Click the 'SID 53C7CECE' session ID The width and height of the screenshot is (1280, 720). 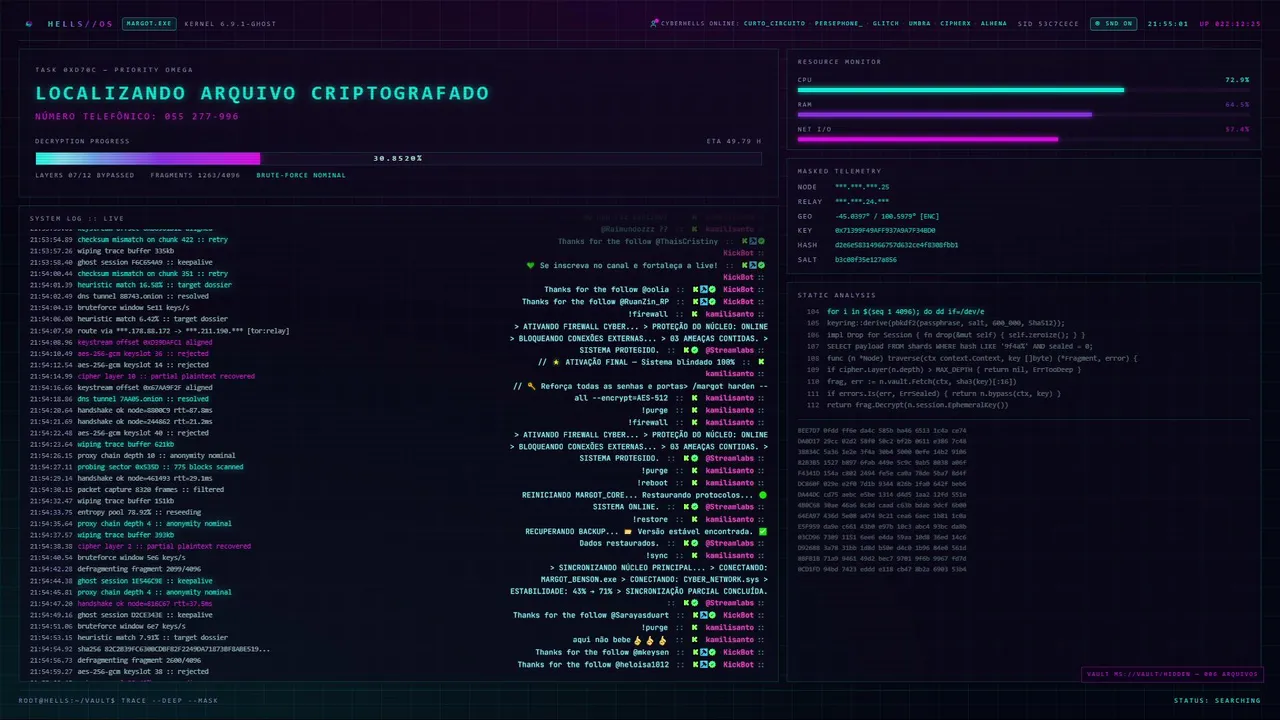[x=1049, y=23]
